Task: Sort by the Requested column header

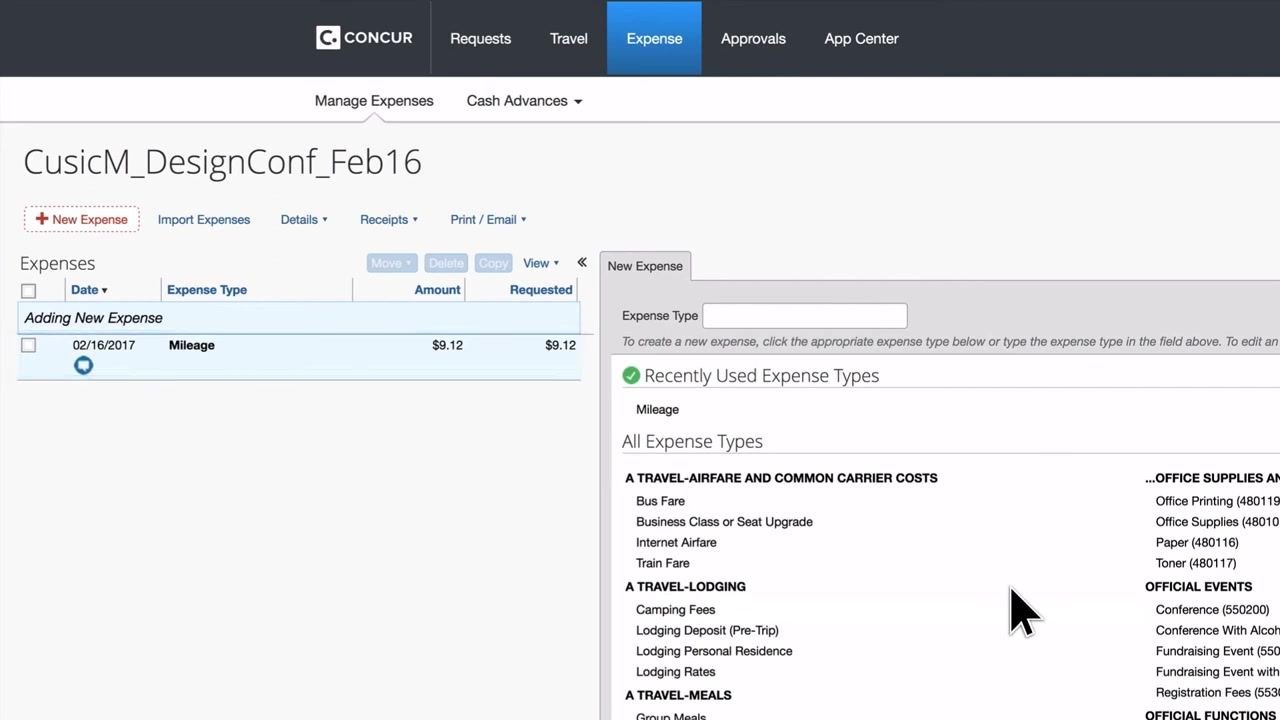Action: tap(541, 290)
